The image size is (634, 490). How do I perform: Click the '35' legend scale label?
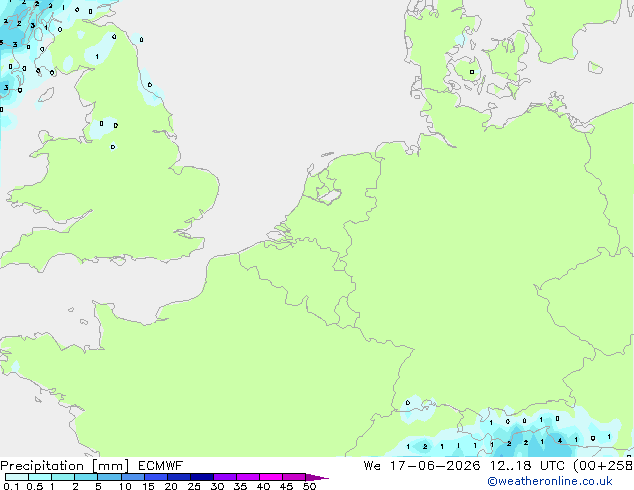240,486
